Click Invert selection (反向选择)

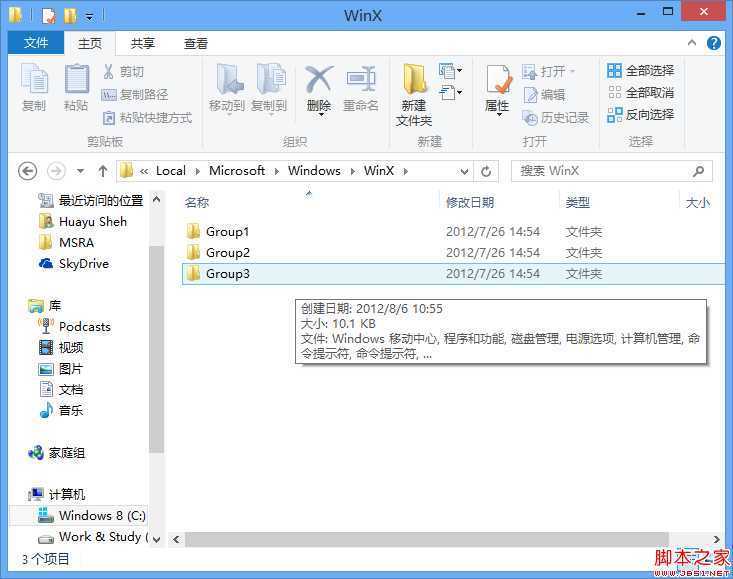coord(640,114)
